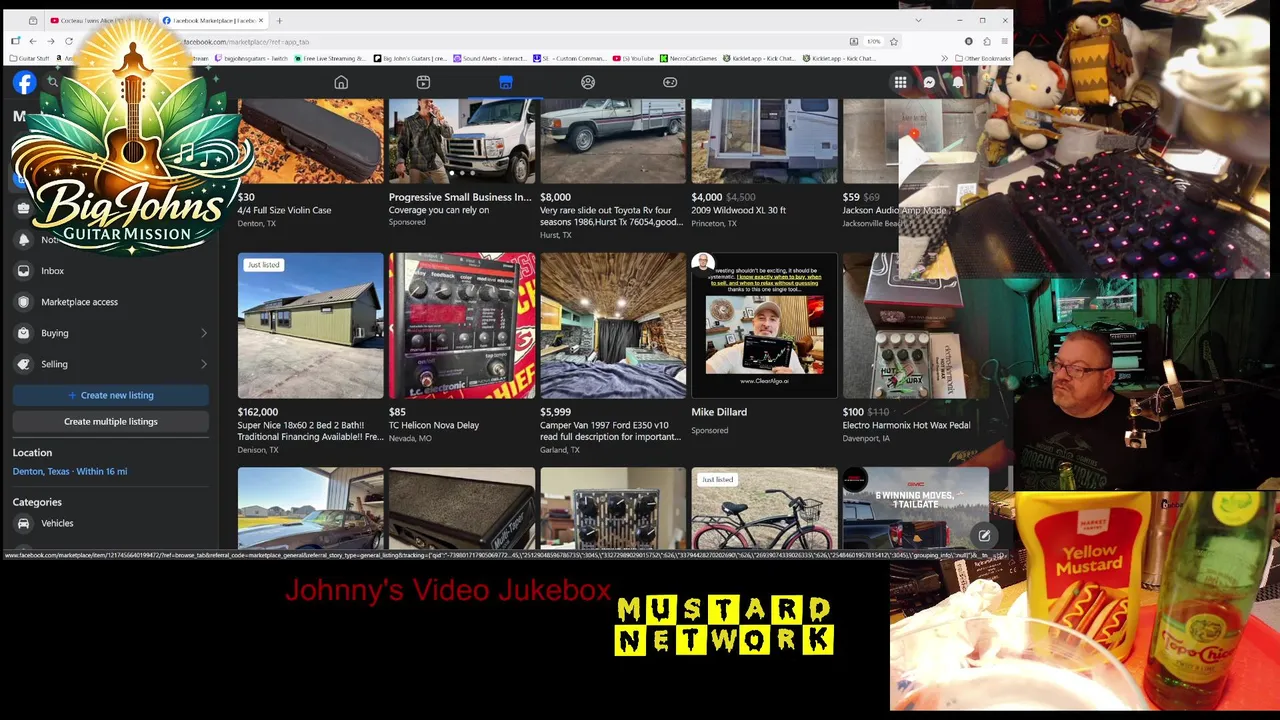Open the Electro Harmonix Hot Wax Pedal listing
1280x720 pixels.
pos(915,348)
